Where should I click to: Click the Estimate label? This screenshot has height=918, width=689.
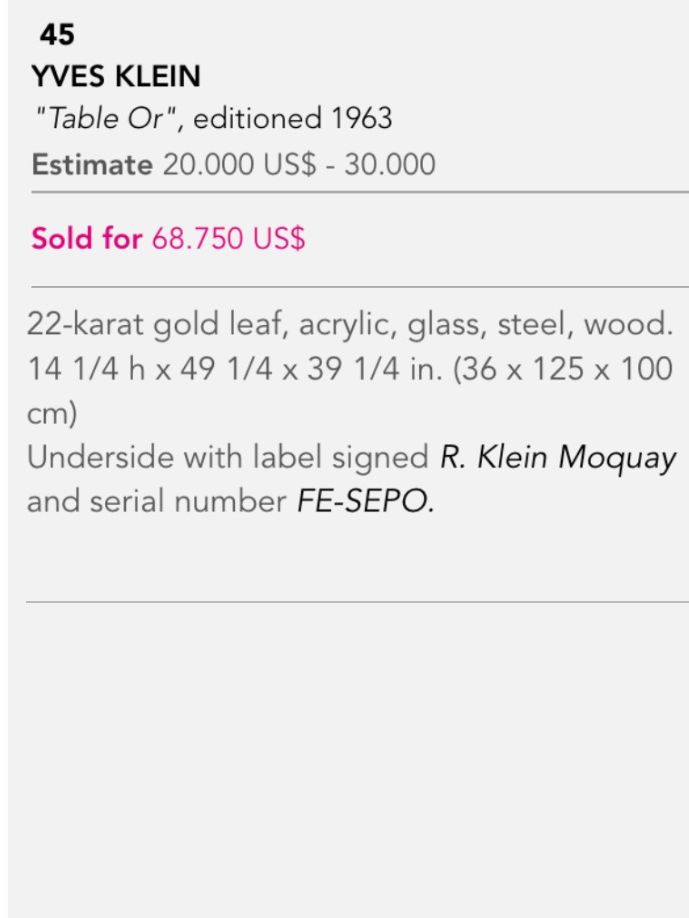tap(92, 164)
